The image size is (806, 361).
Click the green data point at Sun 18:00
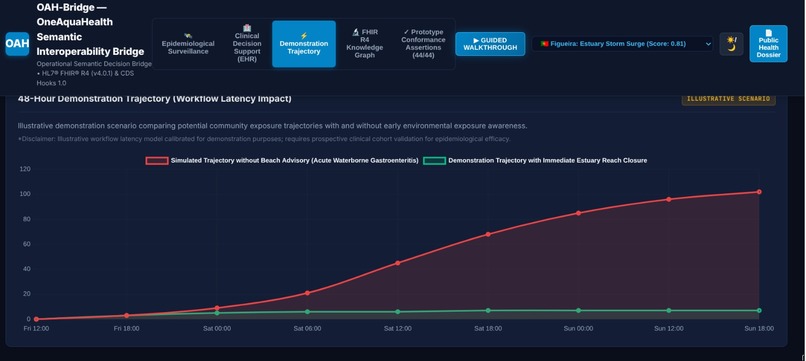click(x=759, y=311)
